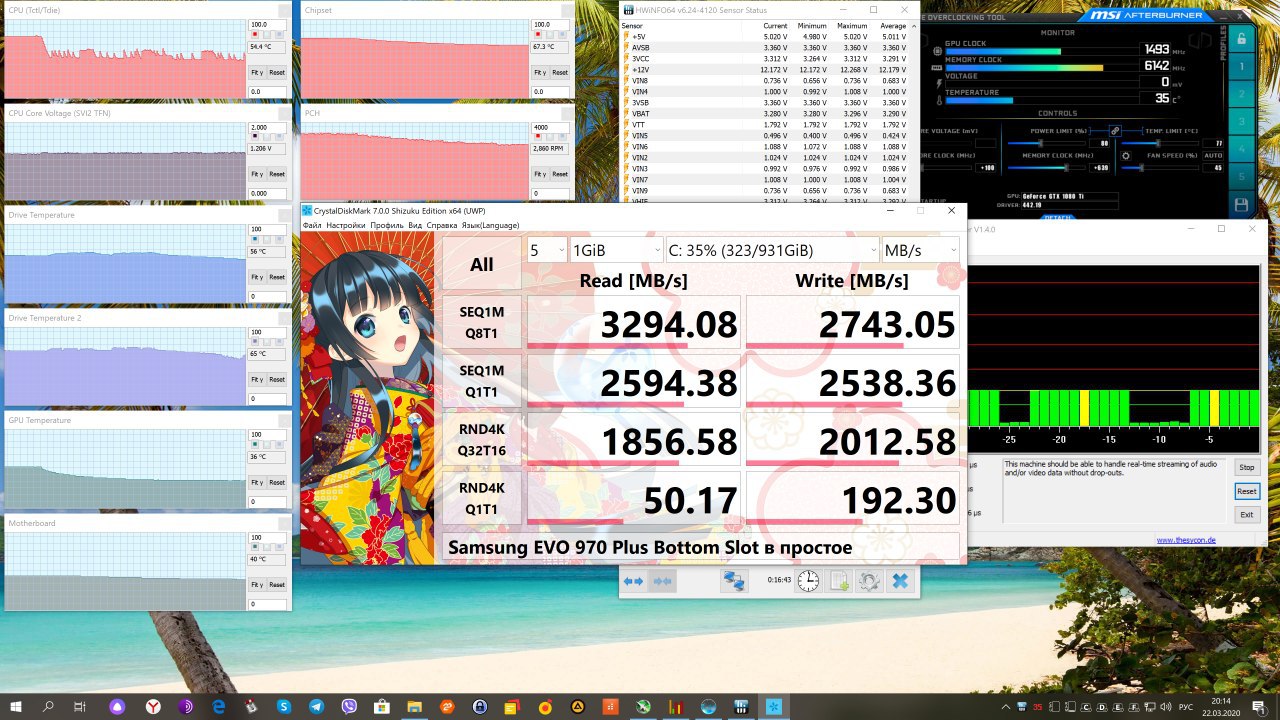Click Afterburner profile lock icon

[x=1241, y=40]
